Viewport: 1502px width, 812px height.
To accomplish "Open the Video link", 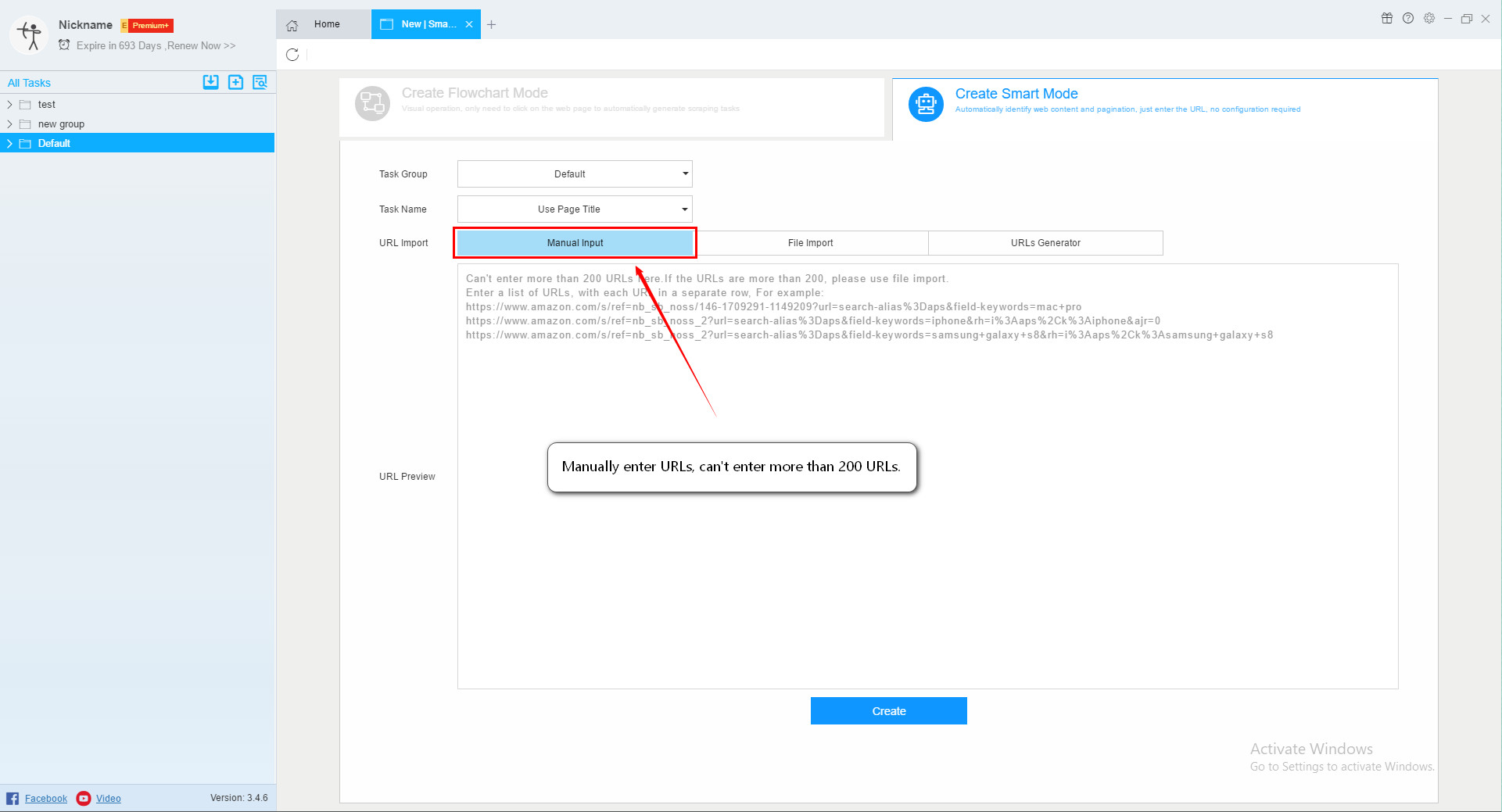I will 109,799.
